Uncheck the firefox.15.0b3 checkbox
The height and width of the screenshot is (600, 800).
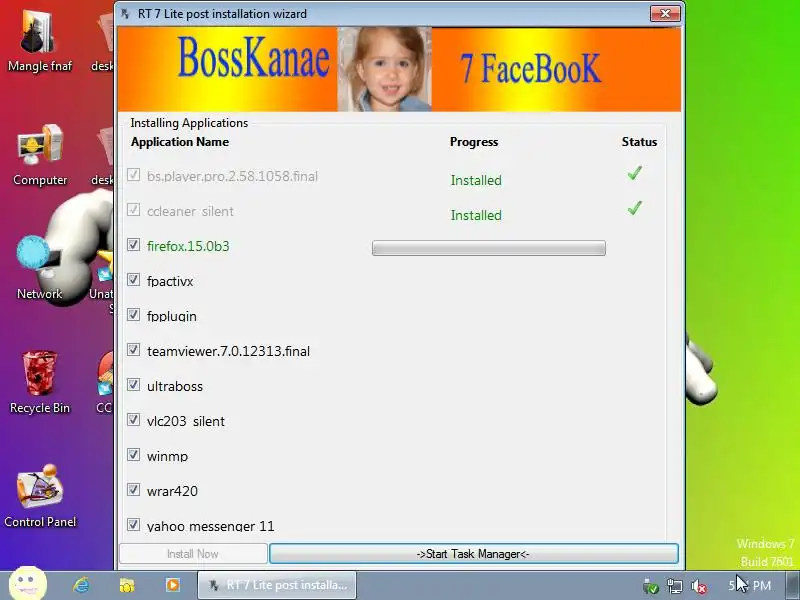(x=134, y=245)
